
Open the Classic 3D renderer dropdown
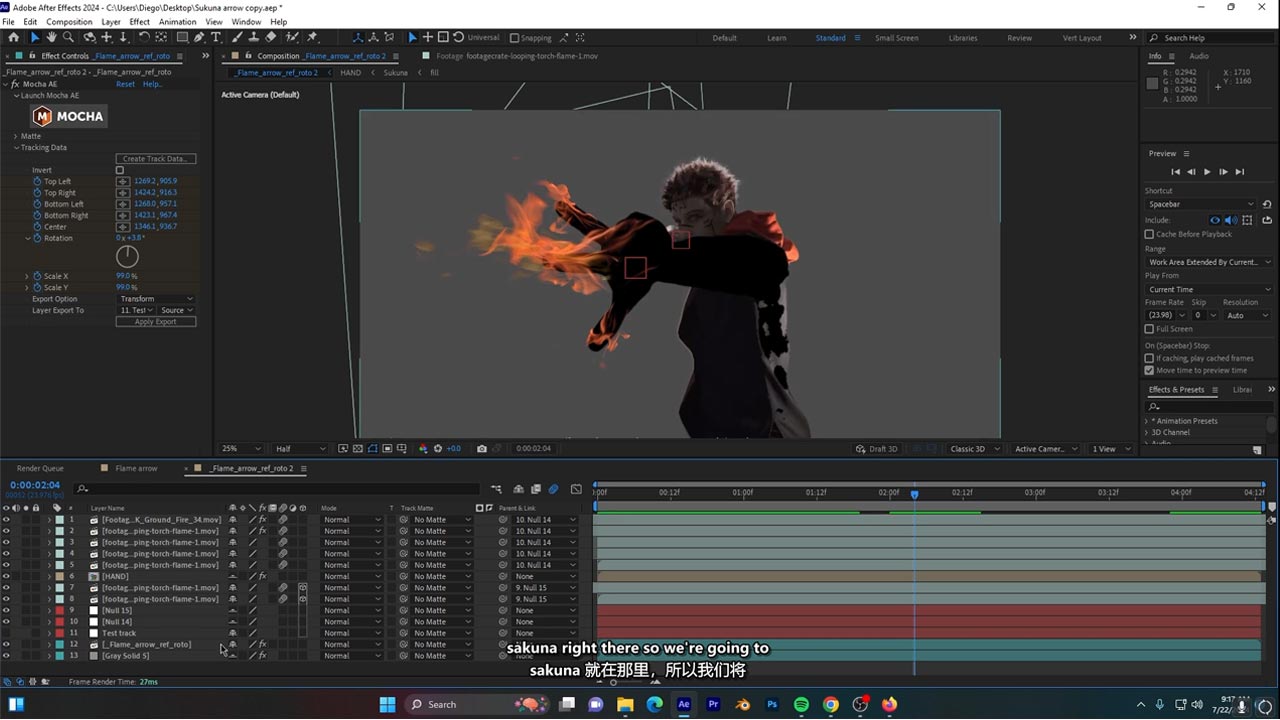click(975, 449)
